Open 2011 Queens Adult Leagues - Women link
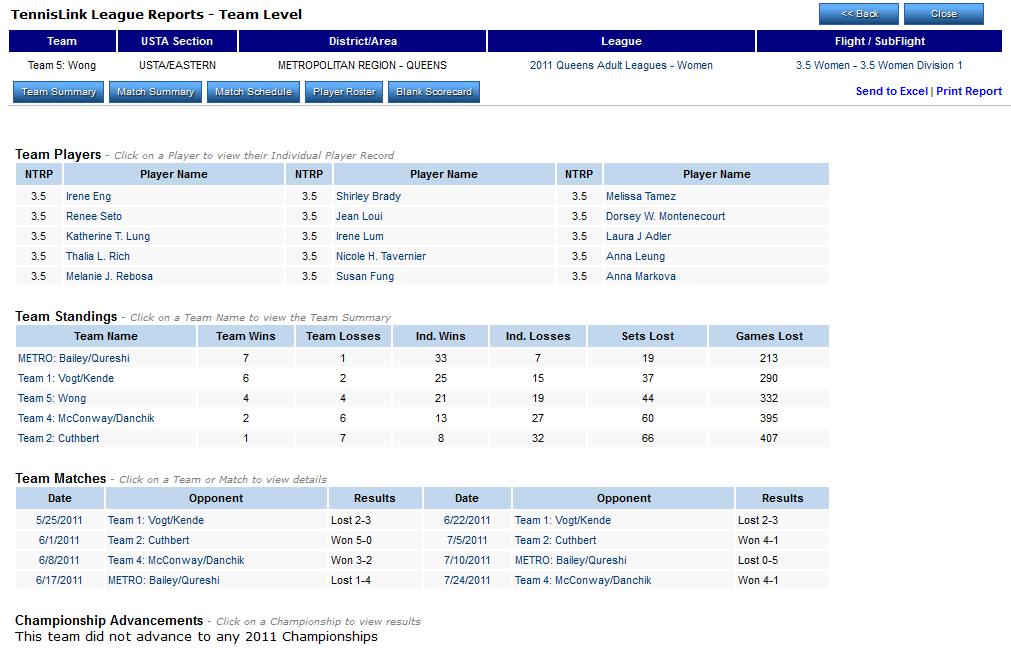Screen dimensions: 1011x653 click(x=621, y=66)
